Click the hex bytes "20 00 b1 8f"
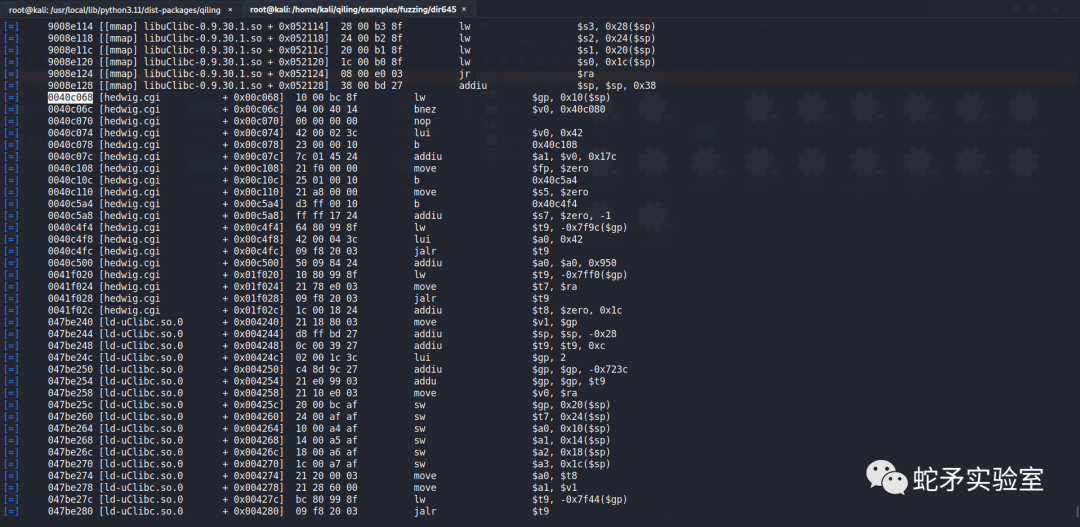1080x527 pixels. [372, 50]
